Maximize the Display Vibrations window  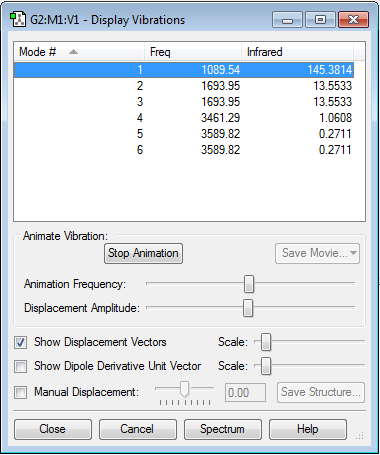320,20
